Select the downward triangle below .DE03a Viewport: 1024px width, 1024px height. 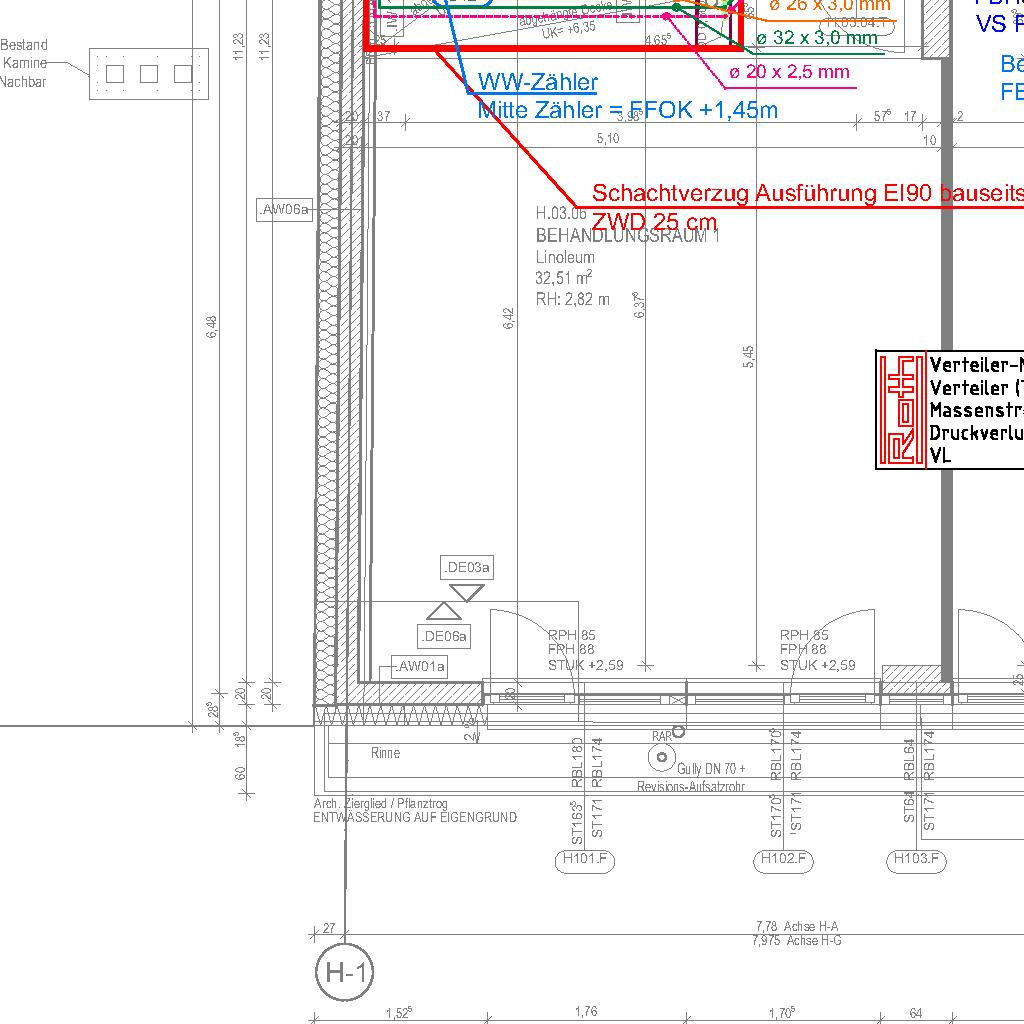tap(467, 592)
